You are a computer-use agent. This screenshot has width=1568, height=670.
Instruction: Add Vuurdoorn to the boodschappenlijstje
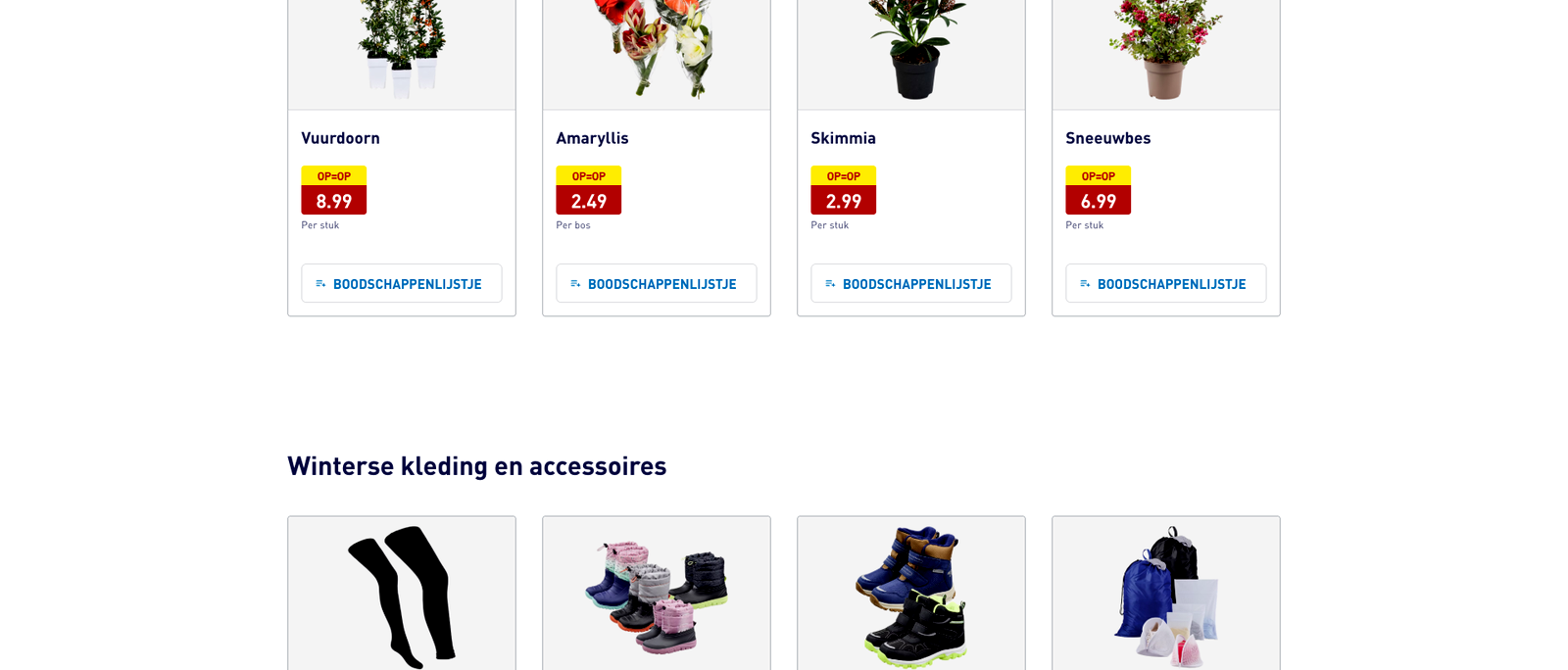(401, 283)
